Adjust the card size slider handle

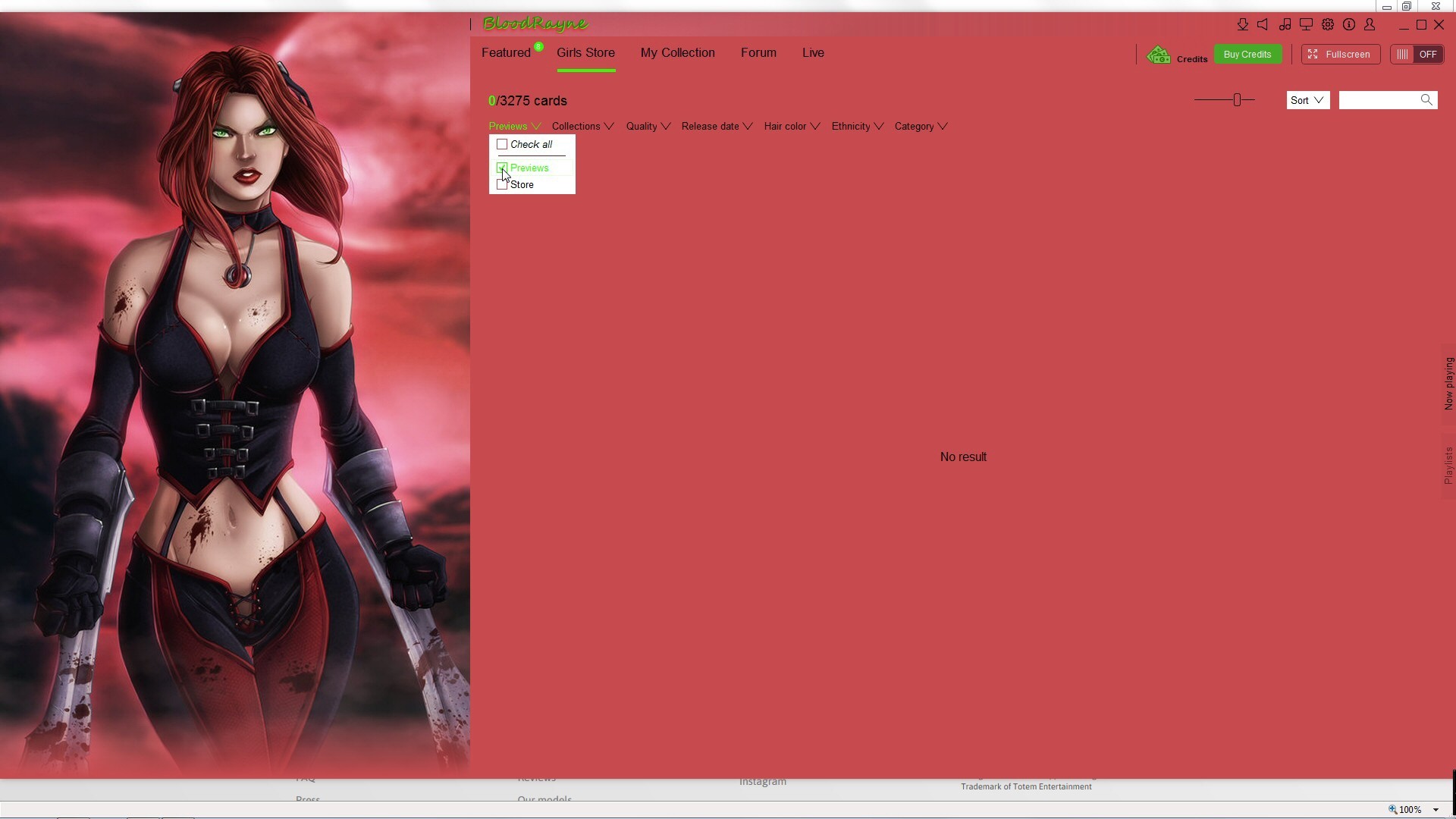[x=1237, y=100]
